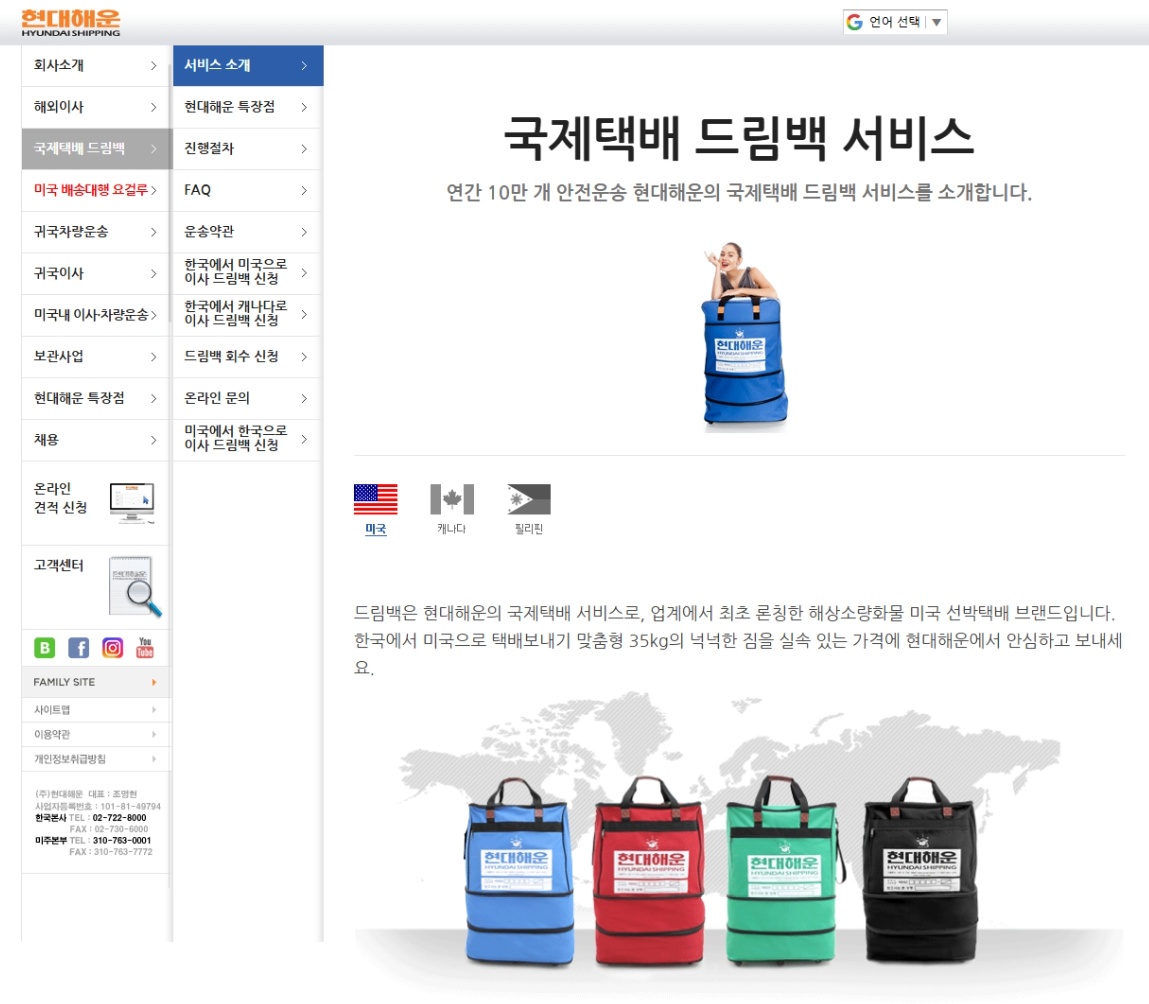Open 사이트맵 link

click(x=52, y=710)
